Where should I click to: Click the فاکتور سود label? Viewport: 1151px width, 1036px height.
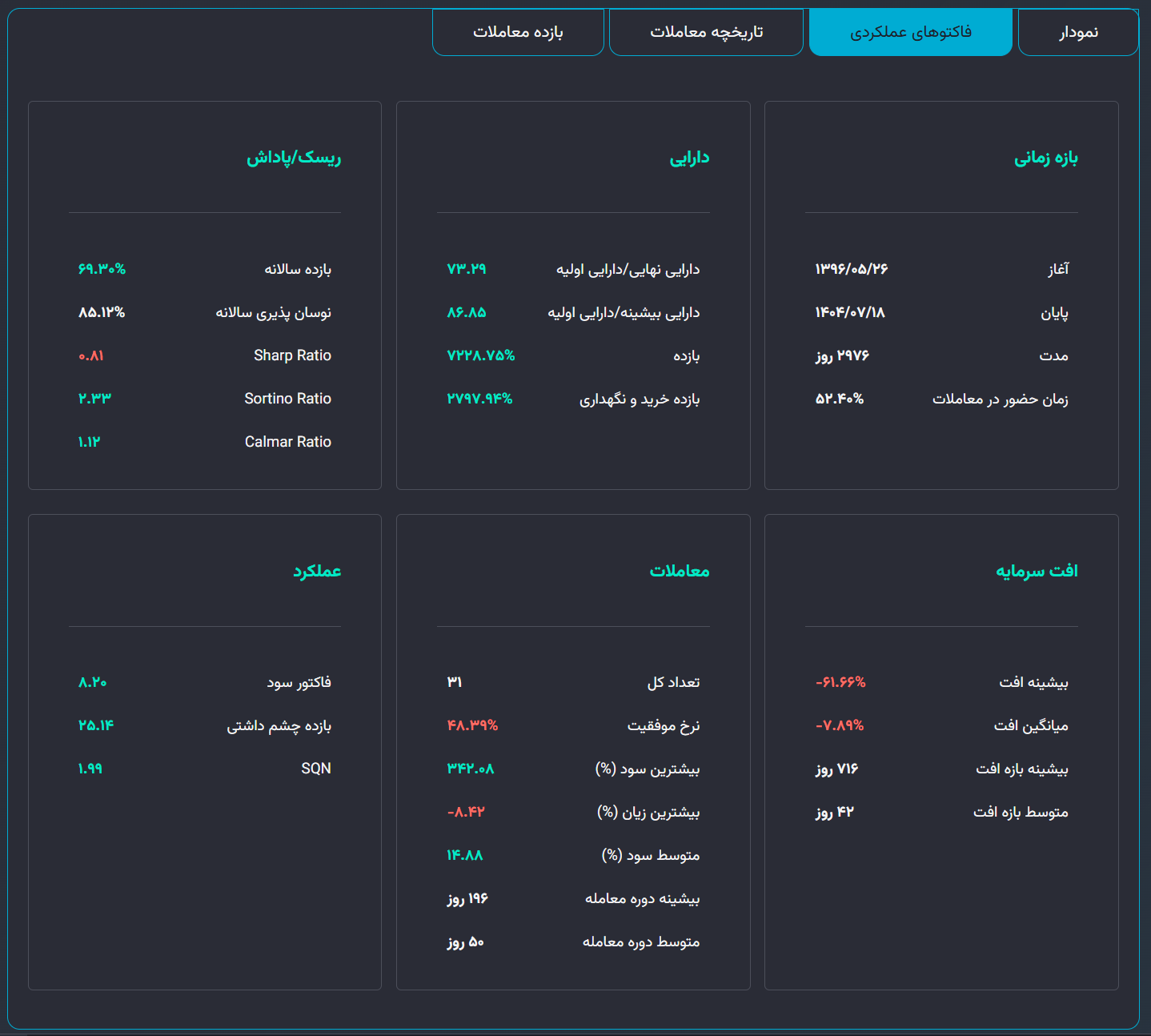click(299, 682)
